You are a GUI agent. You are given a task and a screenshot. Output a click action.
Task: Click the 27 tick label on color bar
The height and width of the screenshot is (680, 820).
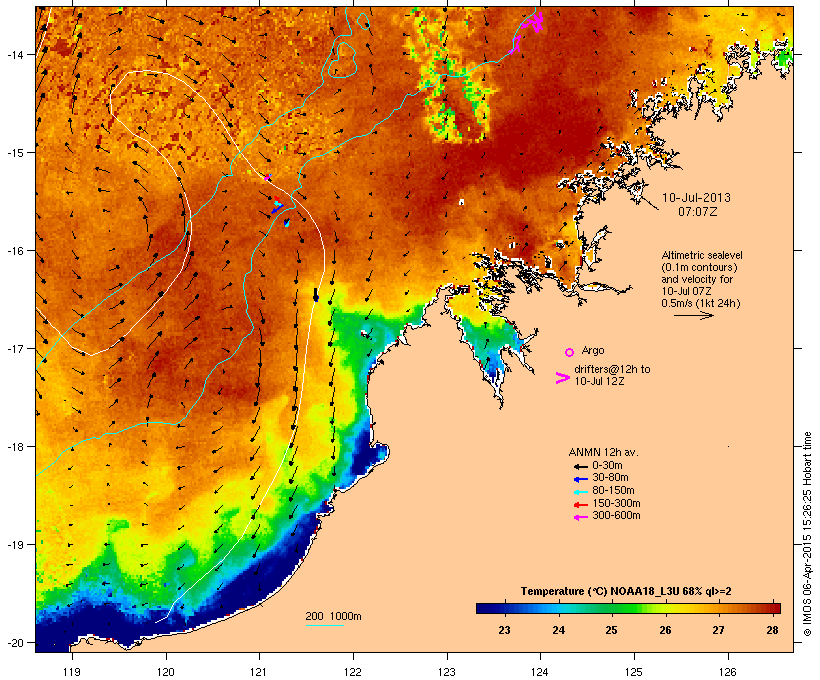pos(719,630)
